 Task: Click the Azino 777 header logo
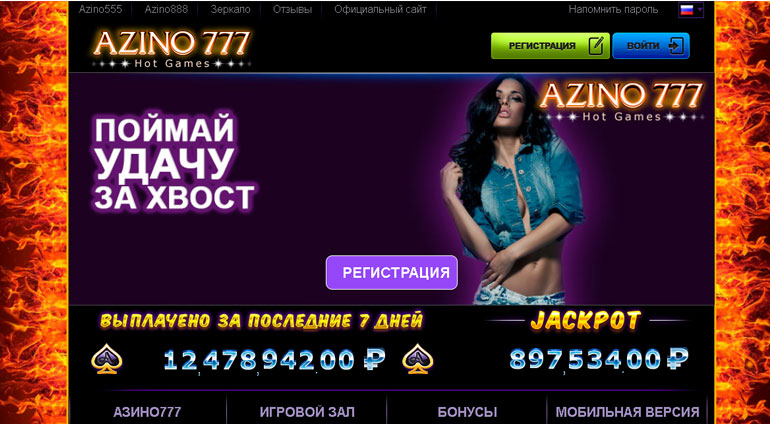coord(171,49)
